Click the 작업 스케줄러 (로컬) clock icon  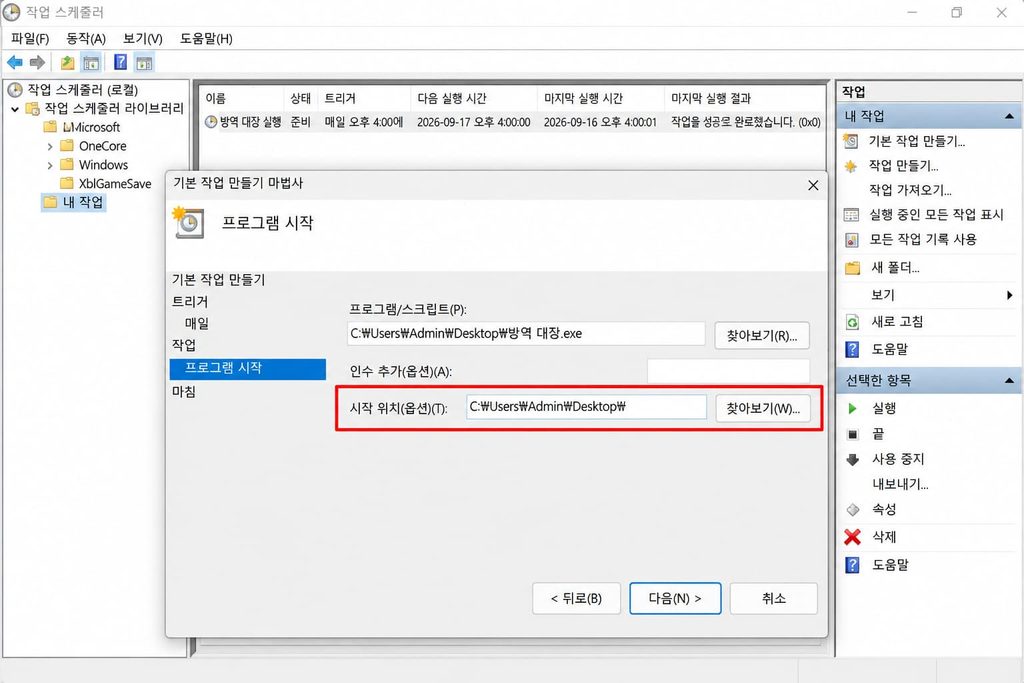(15, 89)
